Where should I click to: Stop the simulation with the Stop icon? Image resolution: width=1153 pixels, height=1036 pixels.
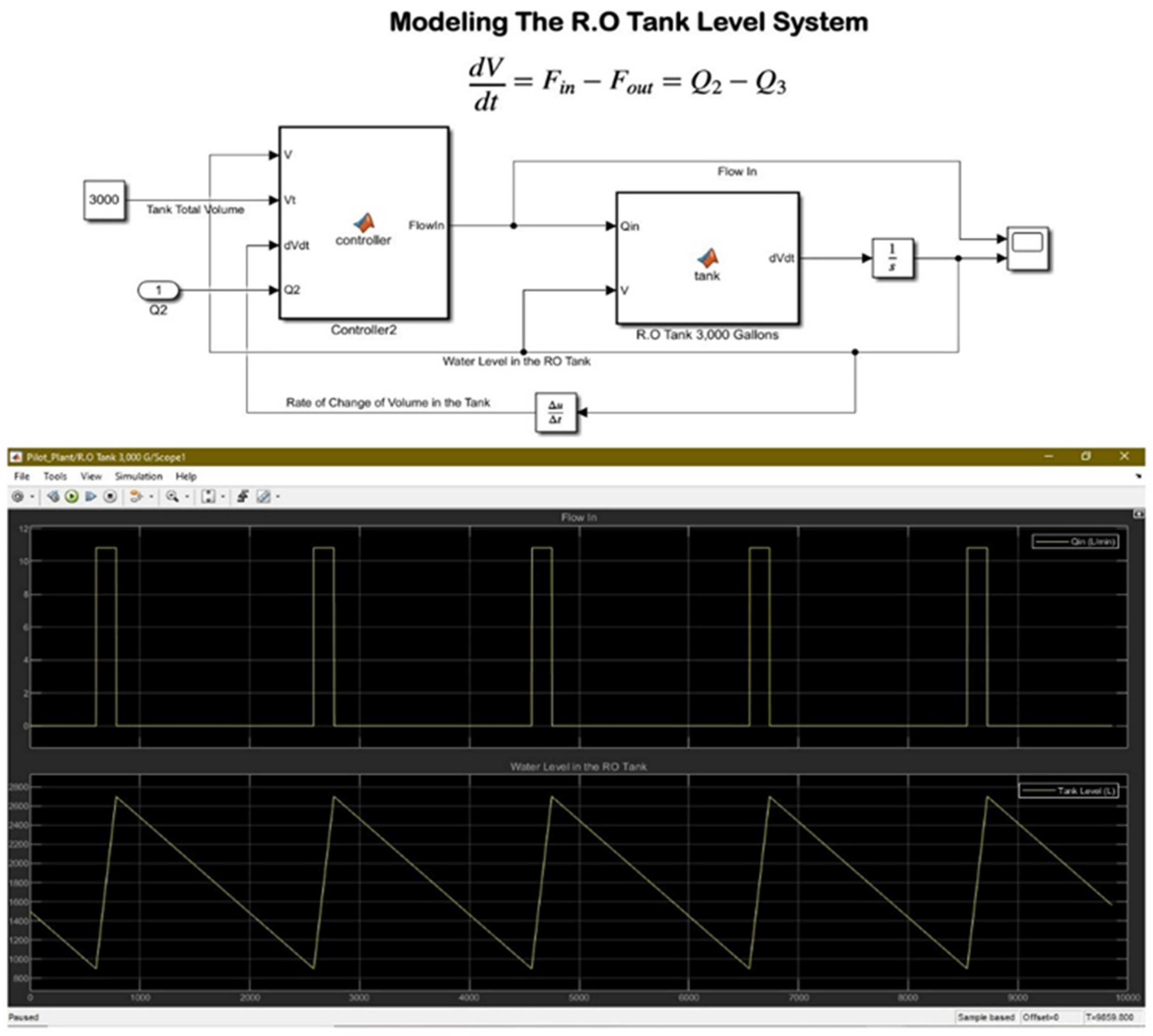110,497
